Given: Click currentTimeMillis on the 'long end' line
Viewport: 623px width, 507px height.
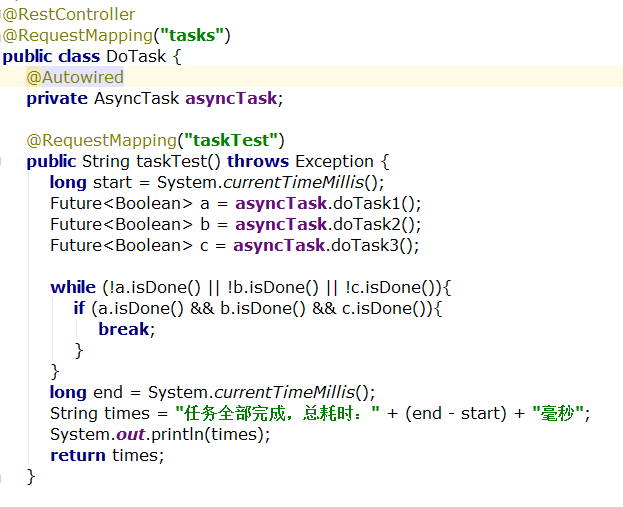Looking at the screenshot, I should (x=284, y=393).
